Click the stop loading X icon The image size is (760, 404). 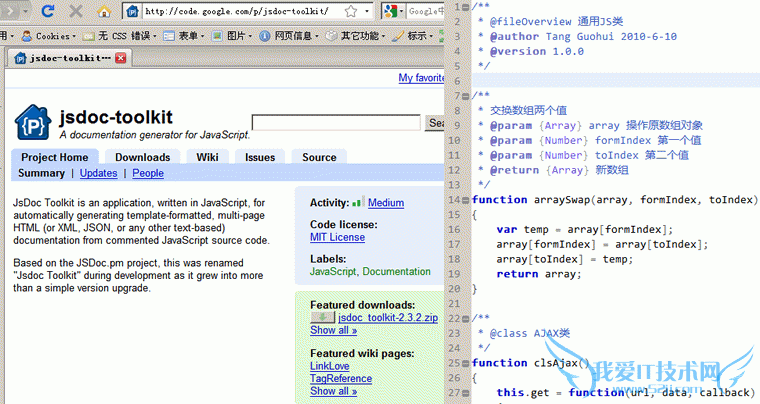(x=78, y=12)
